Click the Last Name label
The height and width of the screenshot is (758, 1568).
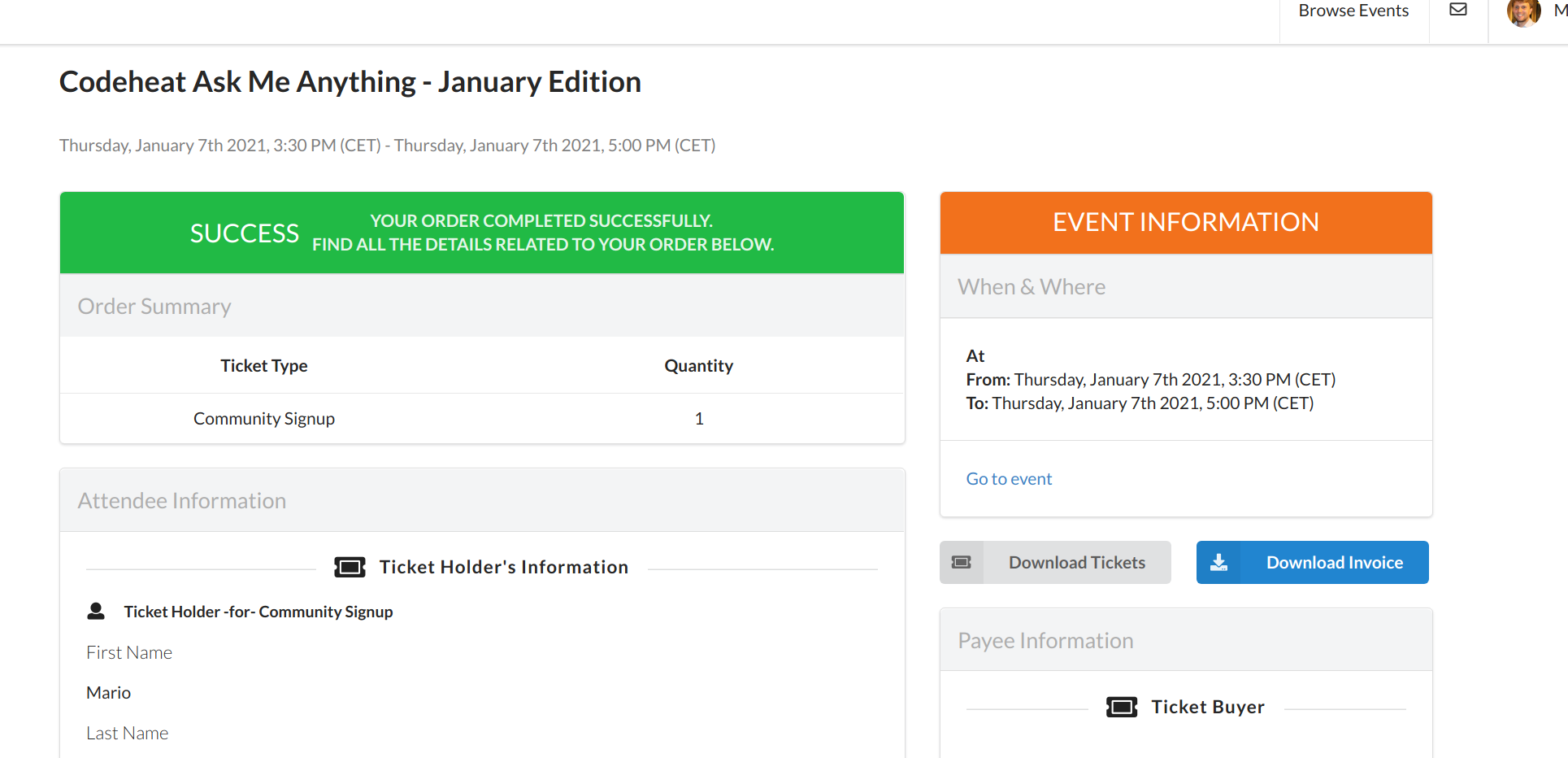128,733
